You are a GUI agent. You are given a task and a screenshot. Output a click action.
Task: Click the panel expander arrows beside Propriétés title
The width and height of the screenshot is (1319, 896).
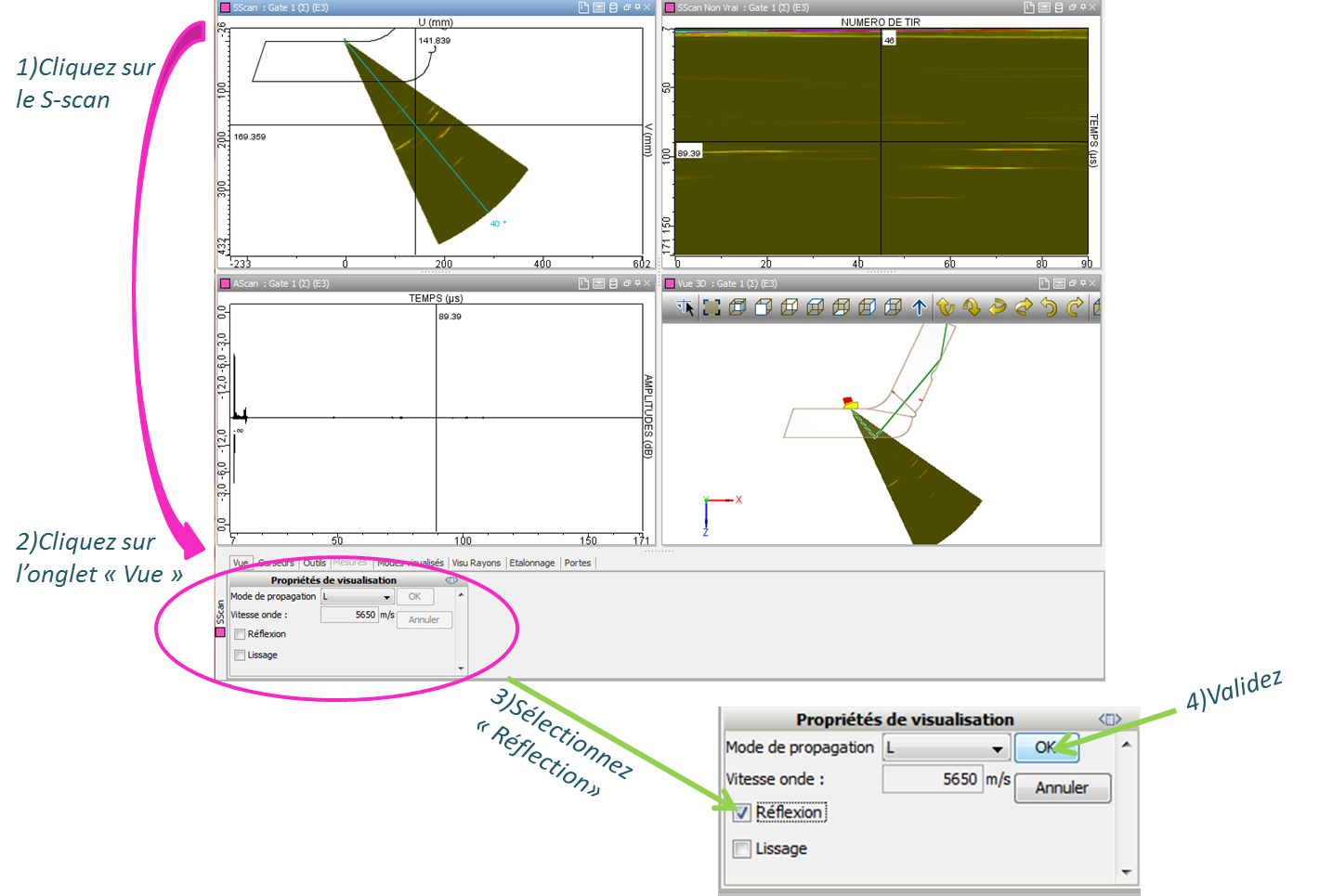click(x=1110, y=720)
